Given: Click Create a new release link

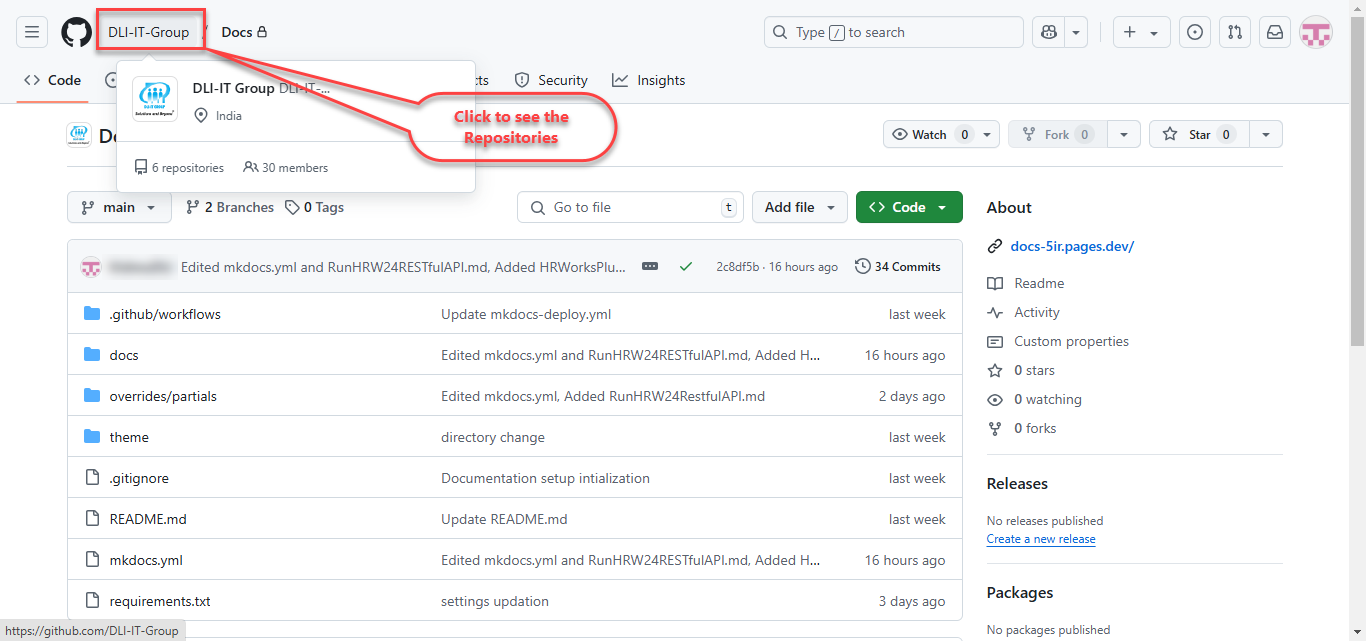Looking at the screenshot, I should (1040, 539).
